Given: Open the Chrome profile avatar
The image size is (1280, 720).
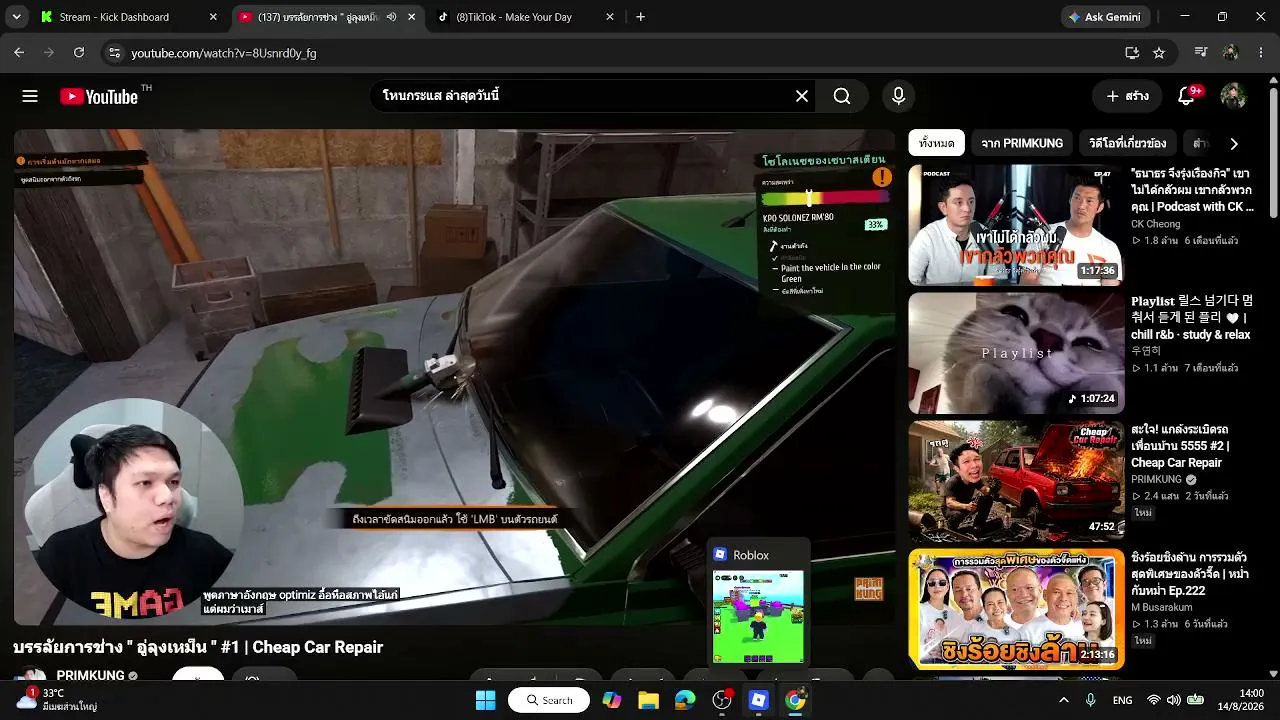Looking at the screenshot, I should (1231, 52).
